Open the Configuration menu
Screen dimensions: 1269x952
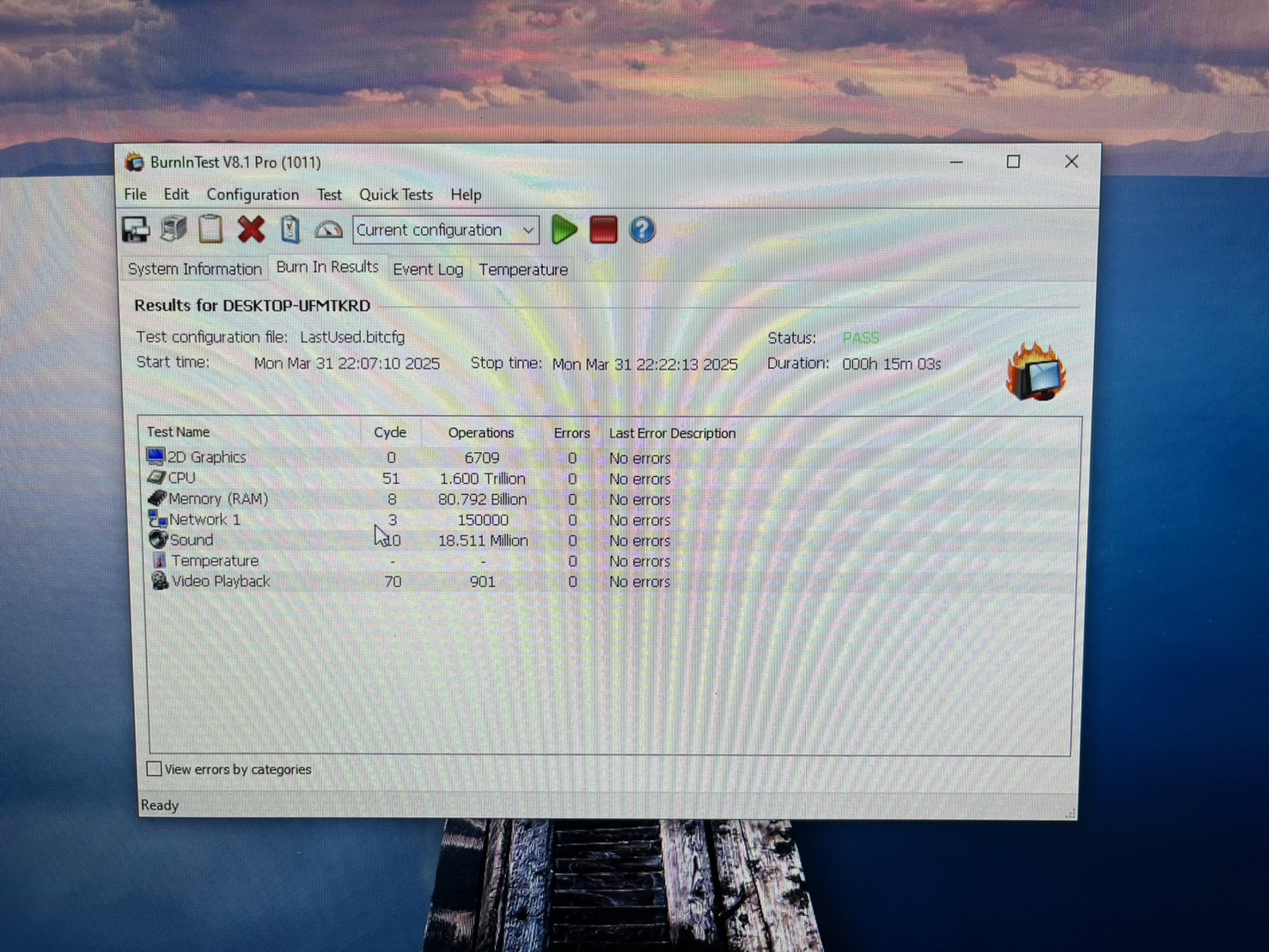tap(253, 195)
